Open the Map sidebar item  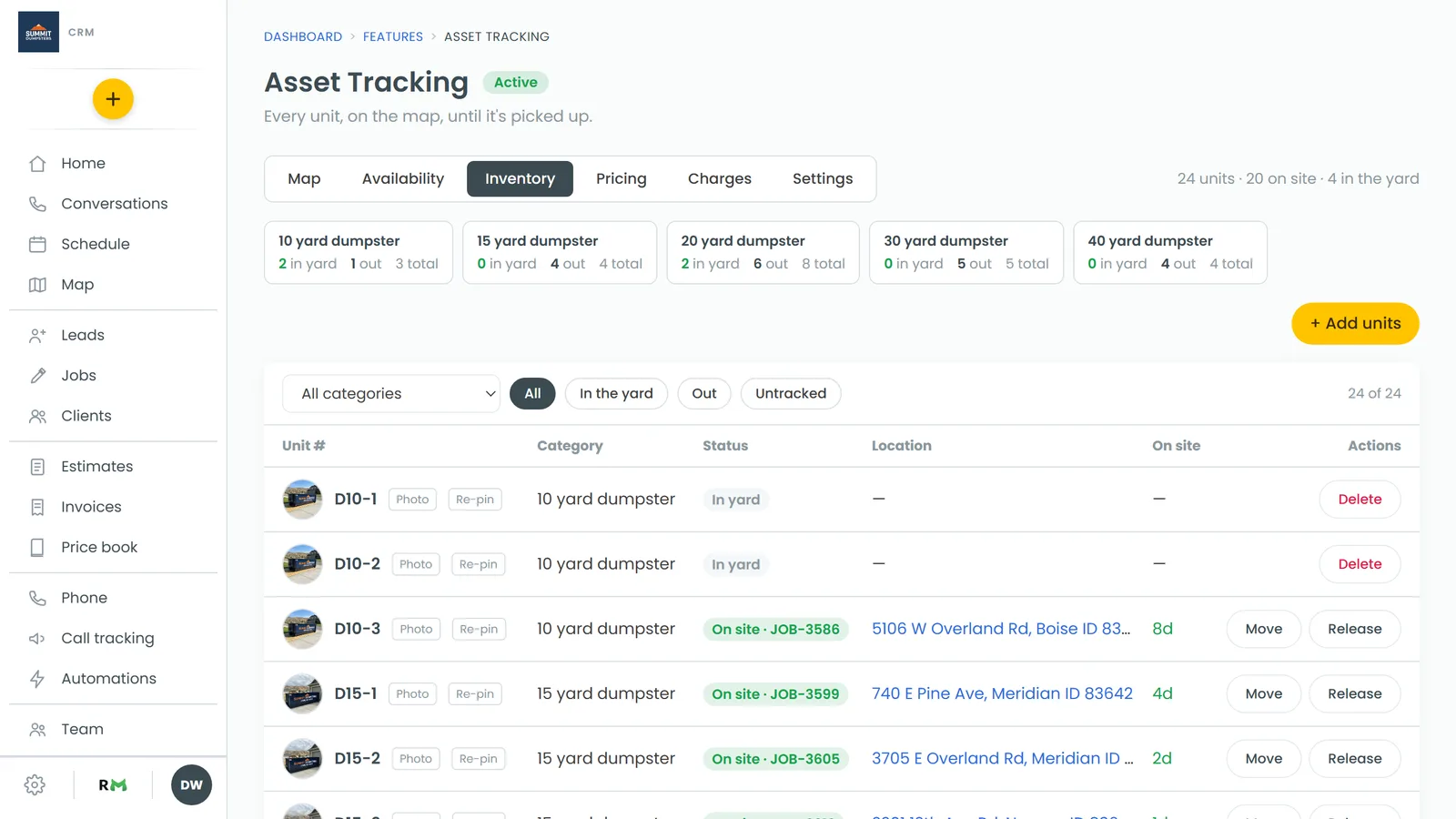point(77,285)
